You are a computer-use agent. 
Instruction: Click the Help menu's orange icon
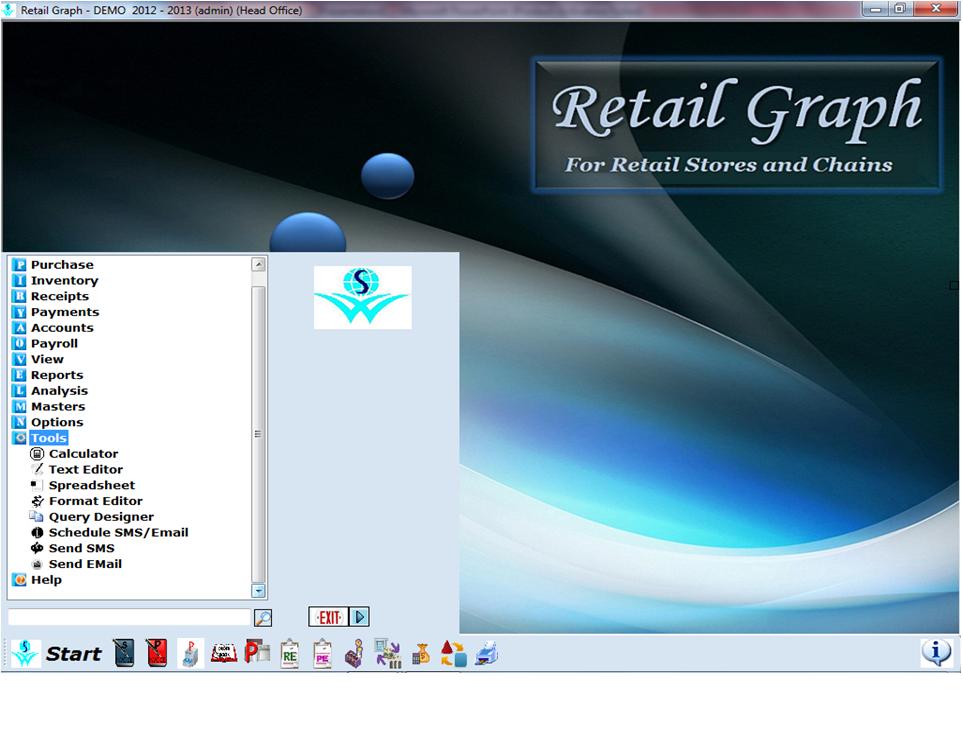pyautogui.click(x=20, y=580)
